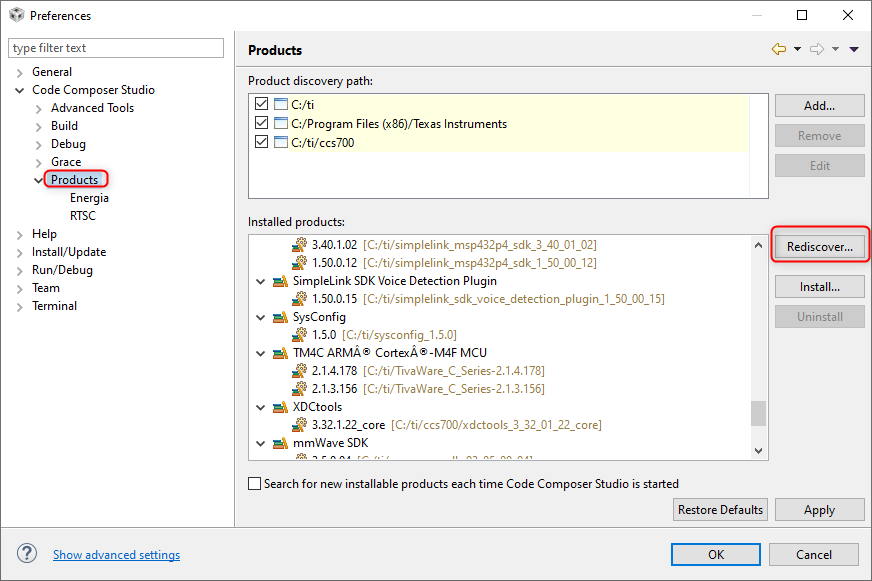
Task: Enable search for new installable products
Action: click(254, 484)
